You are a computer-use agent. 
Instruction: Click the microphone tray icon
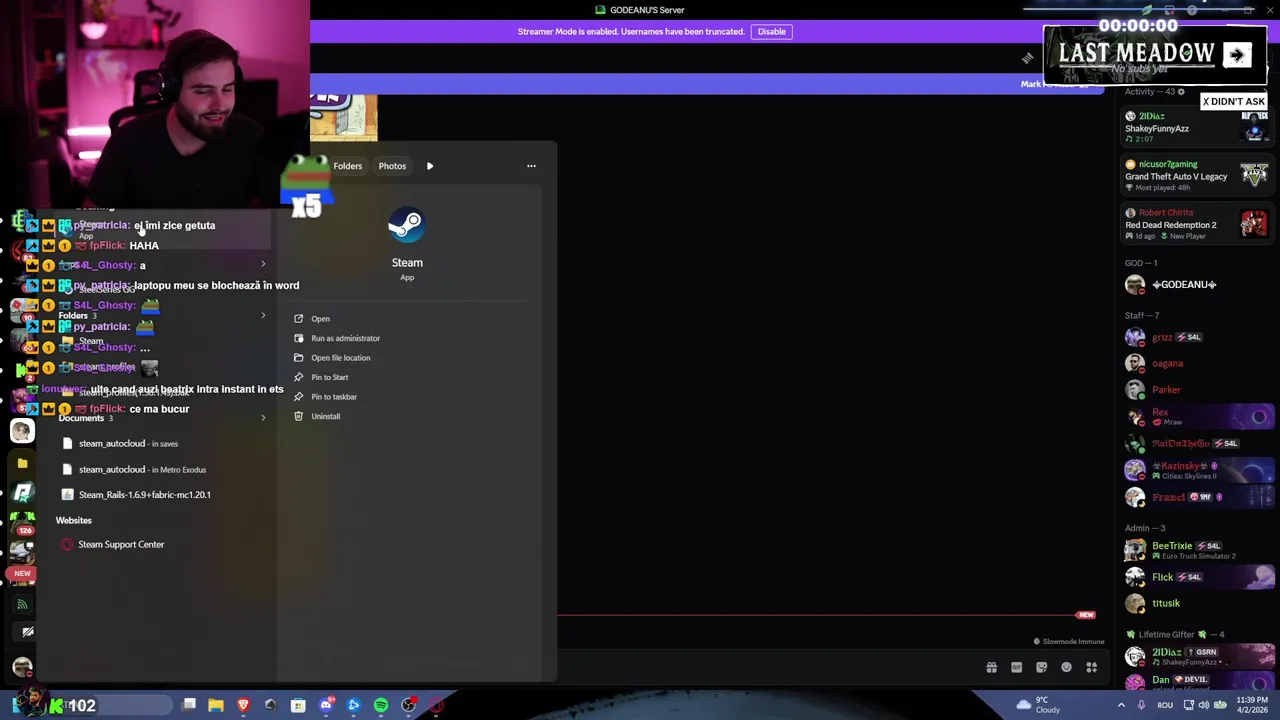[1141, 706]
